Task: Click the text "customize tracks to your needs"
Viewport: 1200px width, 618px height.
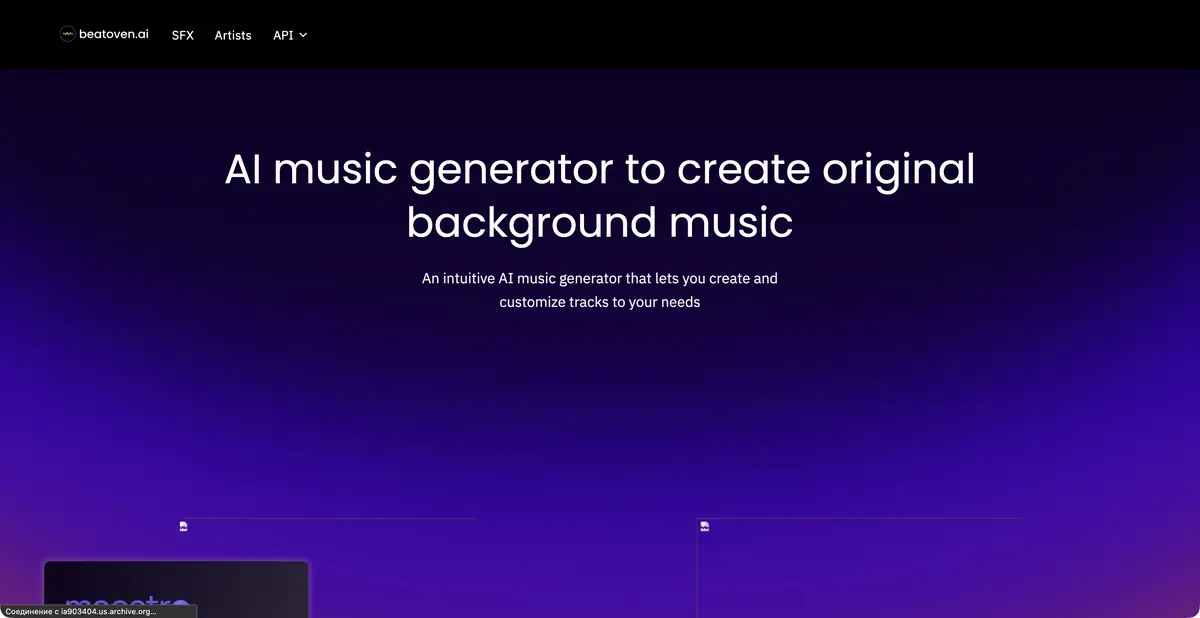Action: (600, 302)
